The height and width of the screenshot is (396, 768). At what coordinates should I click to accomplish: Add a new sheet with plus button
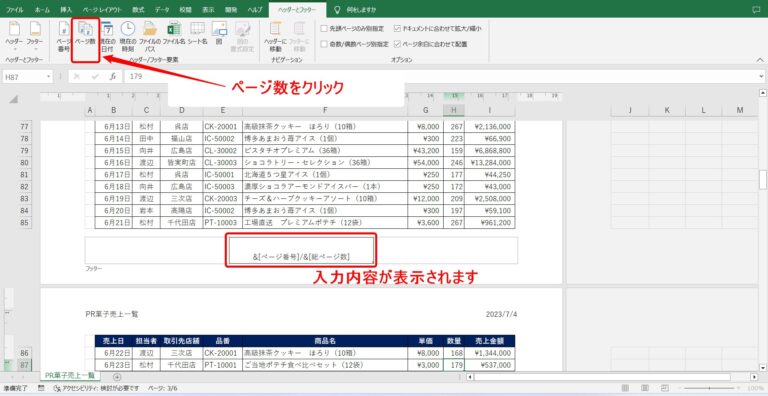coord(117,376)
